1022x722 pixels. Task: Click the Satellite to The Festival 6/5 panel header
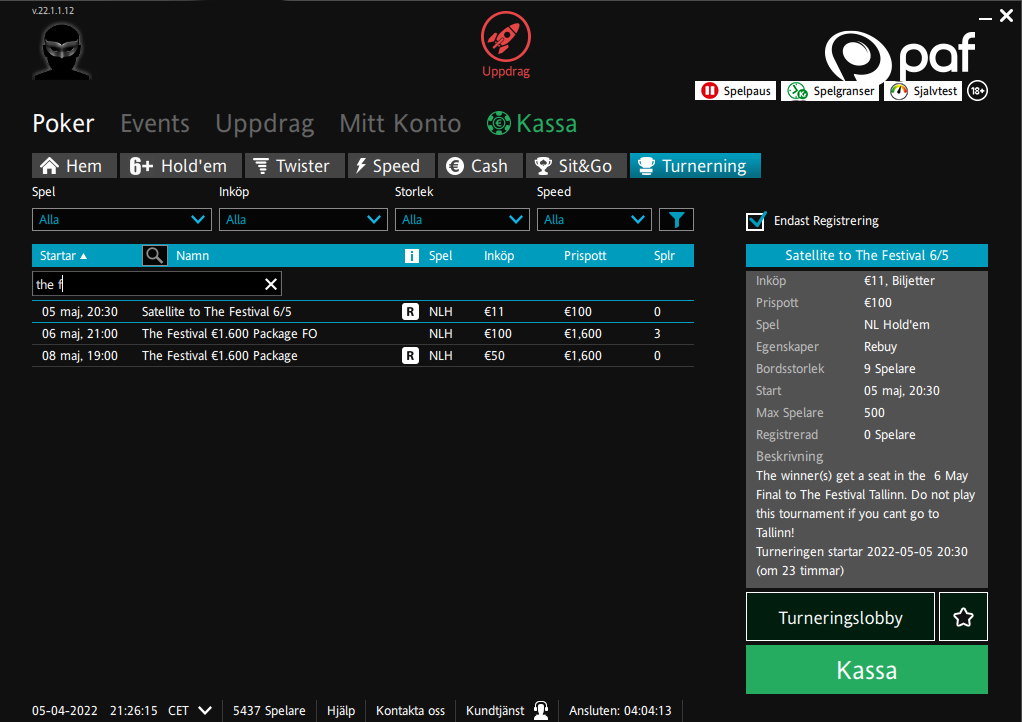point(867,255)
